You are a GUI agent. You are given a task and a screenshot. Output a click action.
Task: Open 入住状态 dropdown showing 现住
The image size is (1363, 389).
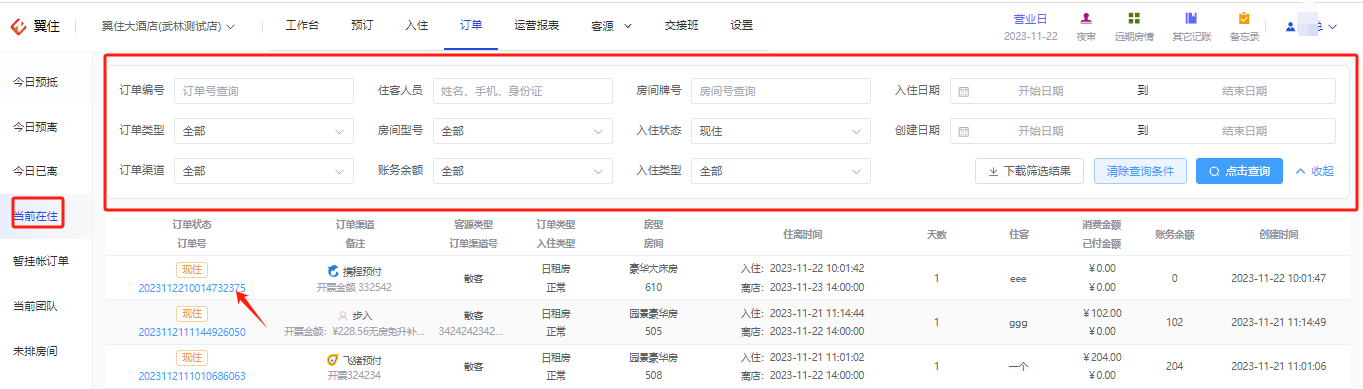781,131
